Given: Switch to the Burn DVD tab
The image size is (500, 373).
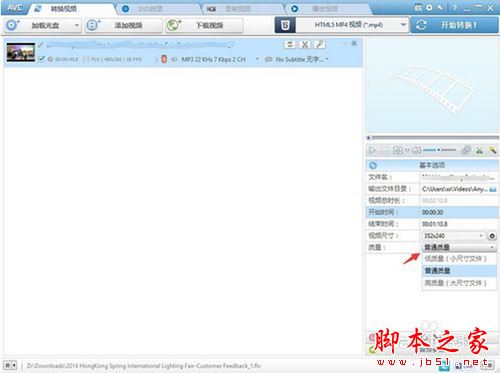Looking at the screenshot, I should [x=151, y=9].
